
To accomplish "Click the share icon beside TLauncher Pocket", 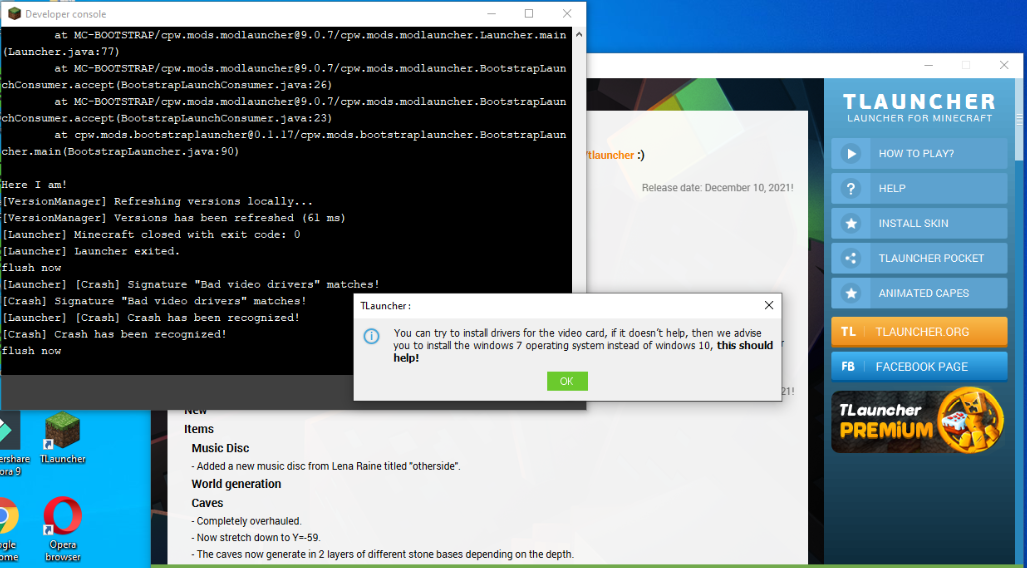I will click(x=851, y=258).
